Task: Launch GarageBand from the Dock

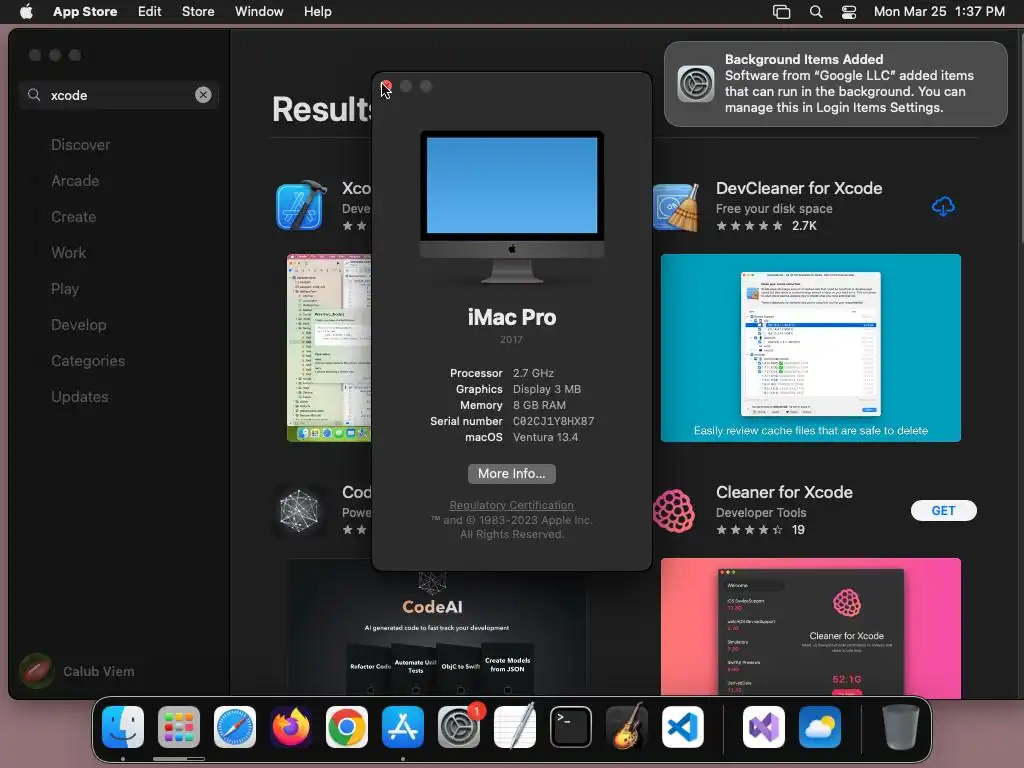Action: pyautogui.click(x=627, y=727)
